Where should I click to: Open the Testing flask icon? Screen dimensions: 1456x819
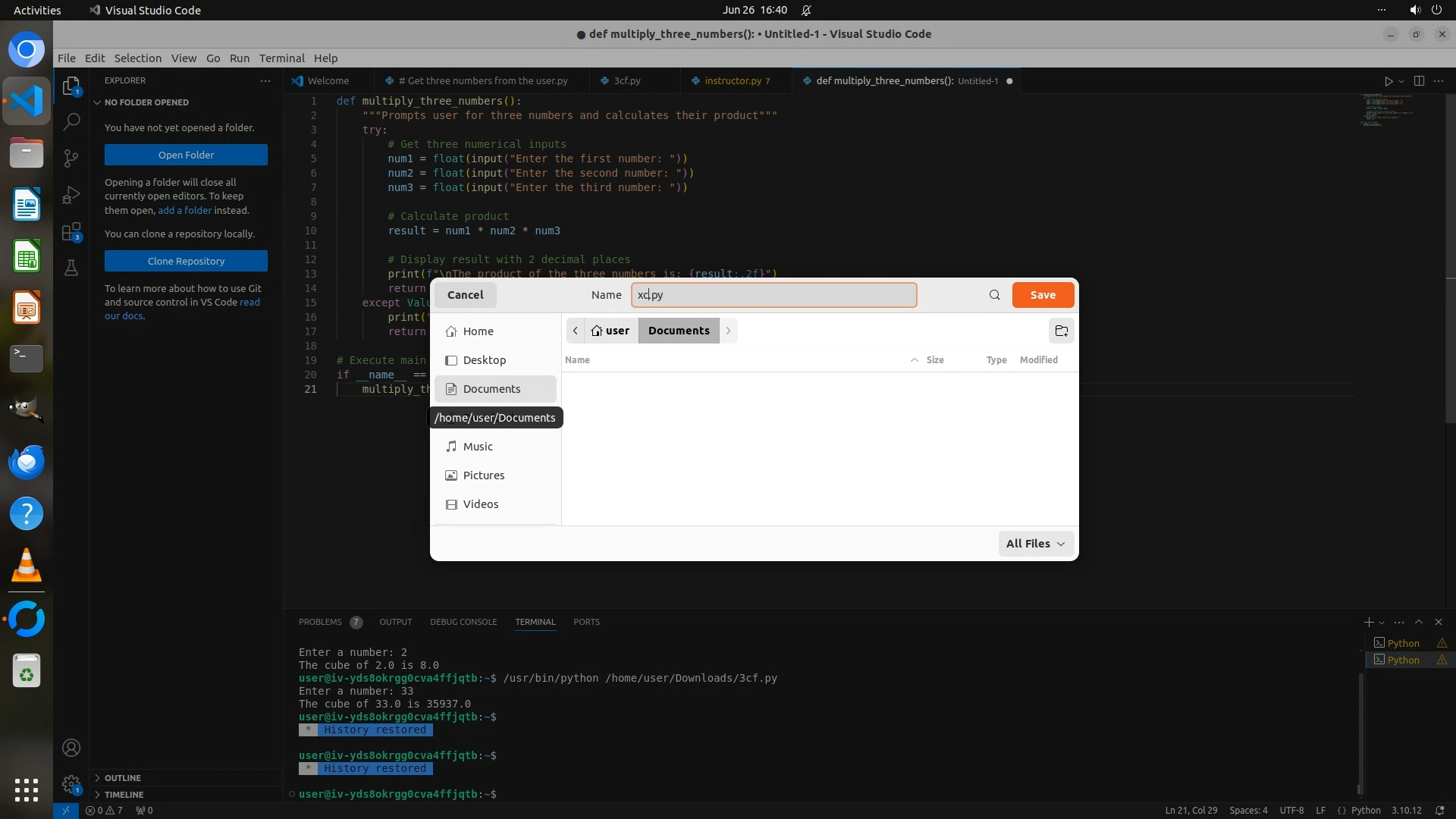[71, 268]
